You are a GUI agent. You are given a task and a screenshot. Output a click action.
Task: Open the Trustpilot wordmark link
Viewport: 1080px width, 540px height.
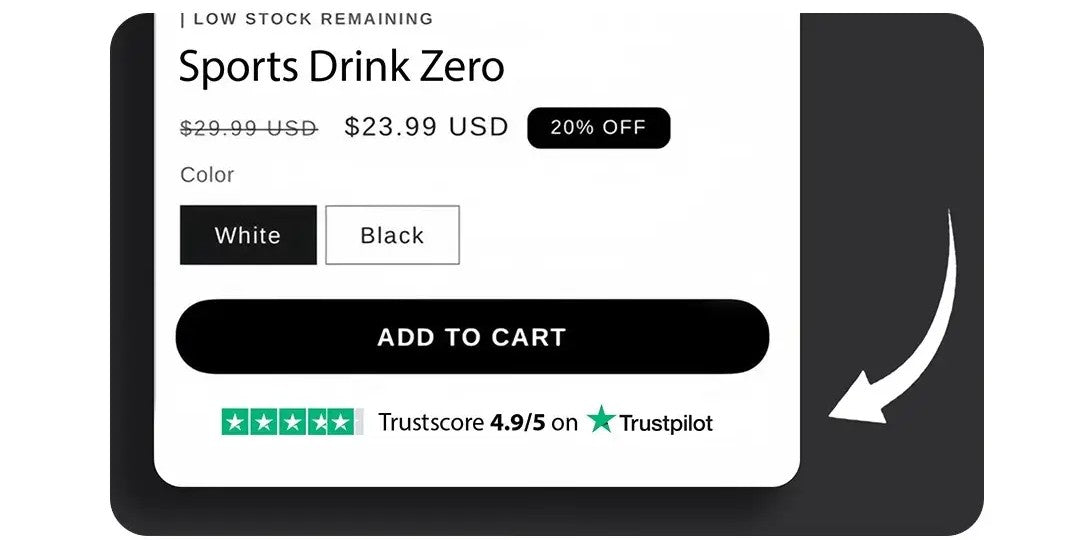coord(666,423)
